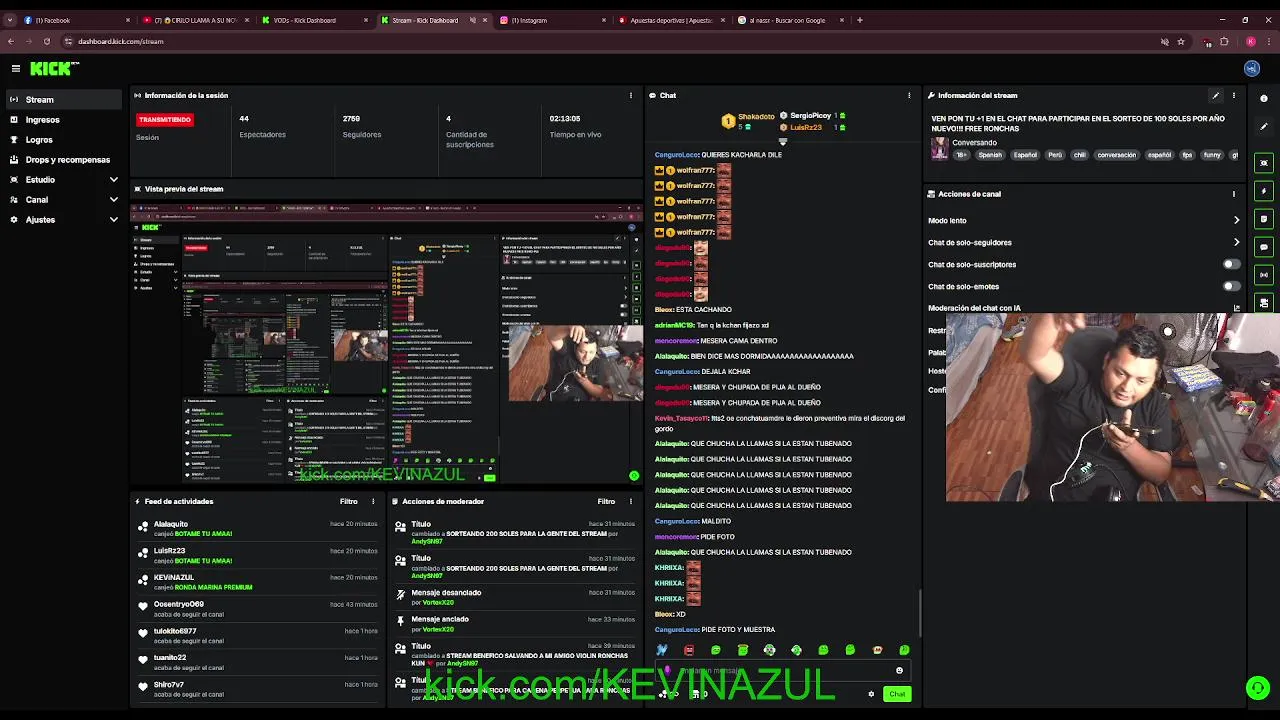Open Drops y recompensas in the sidebar

(63, 159)
